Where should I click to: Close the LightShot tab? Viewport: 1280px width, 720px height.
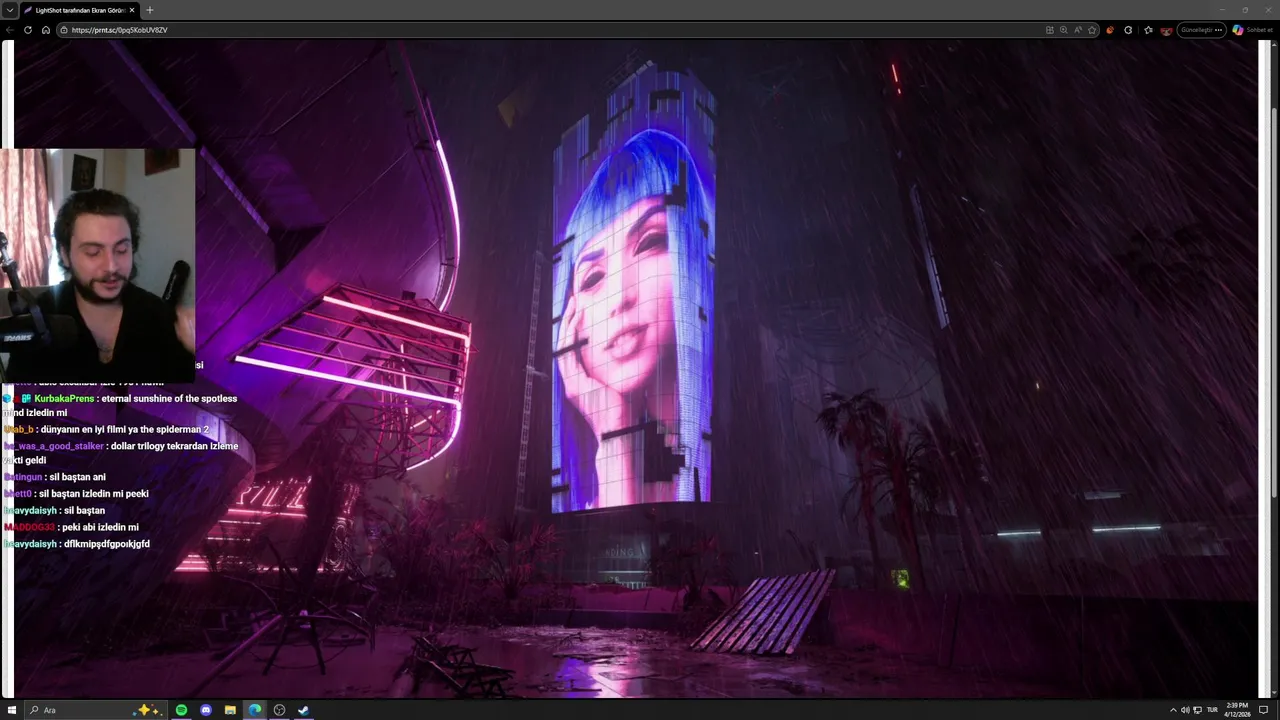tap(132, 10)
